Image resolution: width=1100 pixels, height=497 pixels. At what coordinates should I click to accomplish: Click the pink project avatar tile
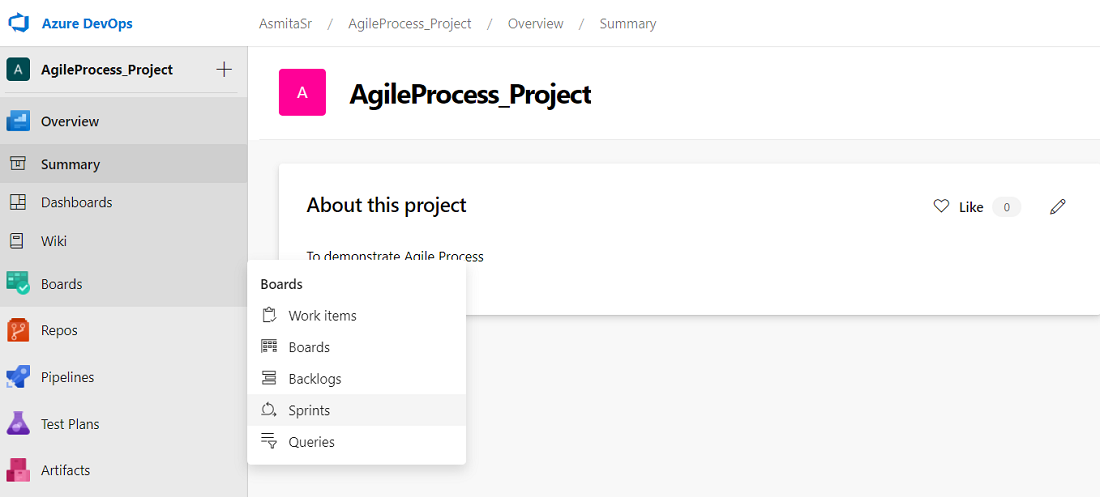click(x=302, y=93)
